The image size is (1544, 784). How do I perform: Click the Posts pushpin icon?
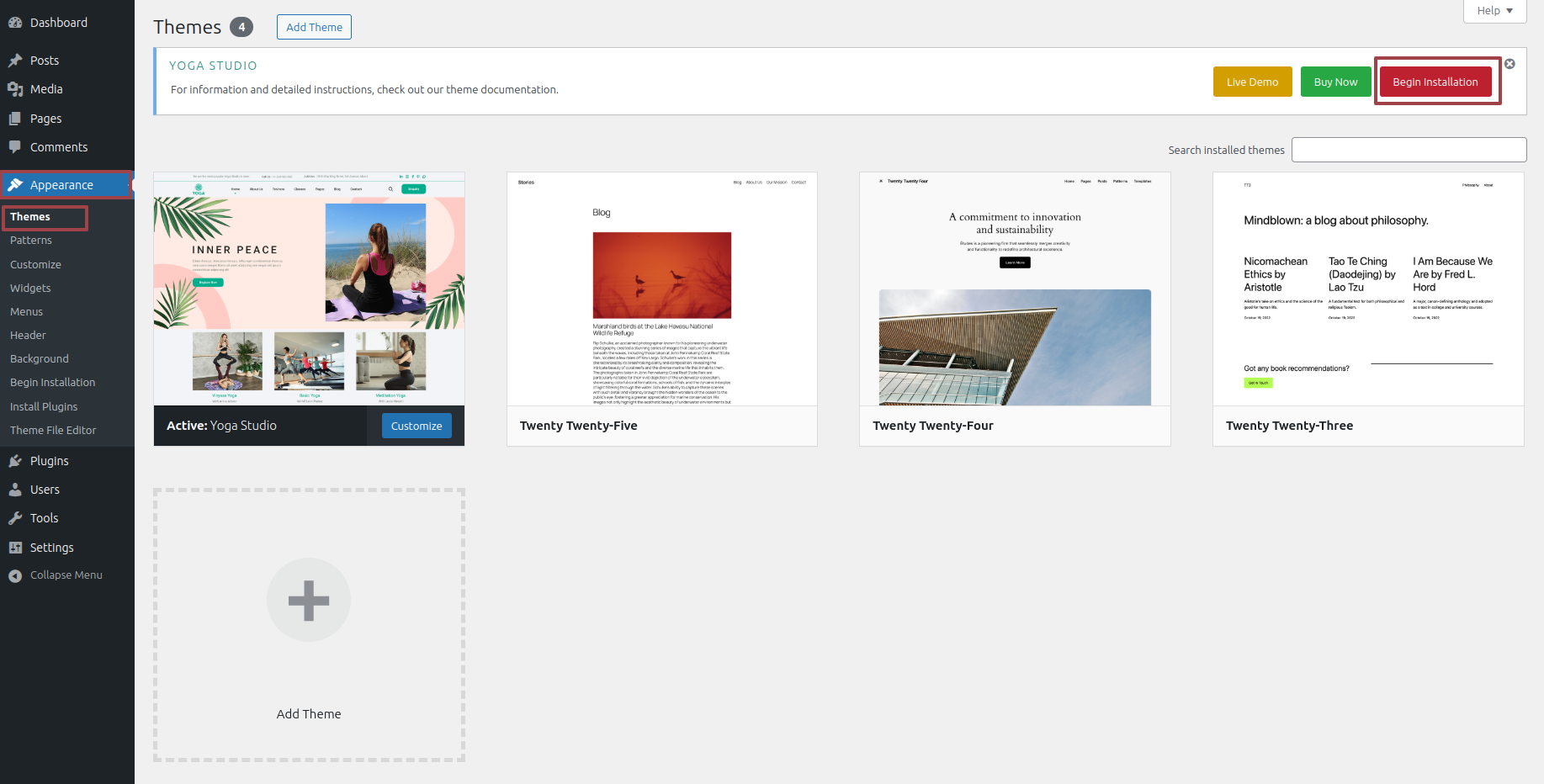[15, 61]
